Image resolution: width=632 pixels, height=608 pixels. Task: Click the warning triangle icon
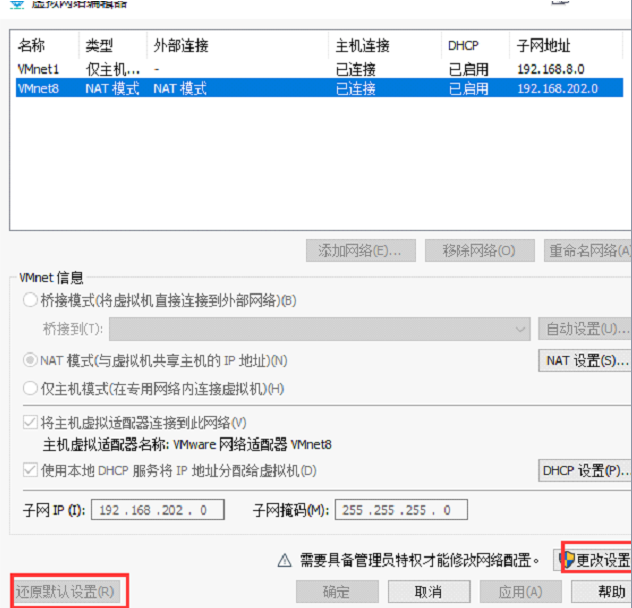(285, 560)
